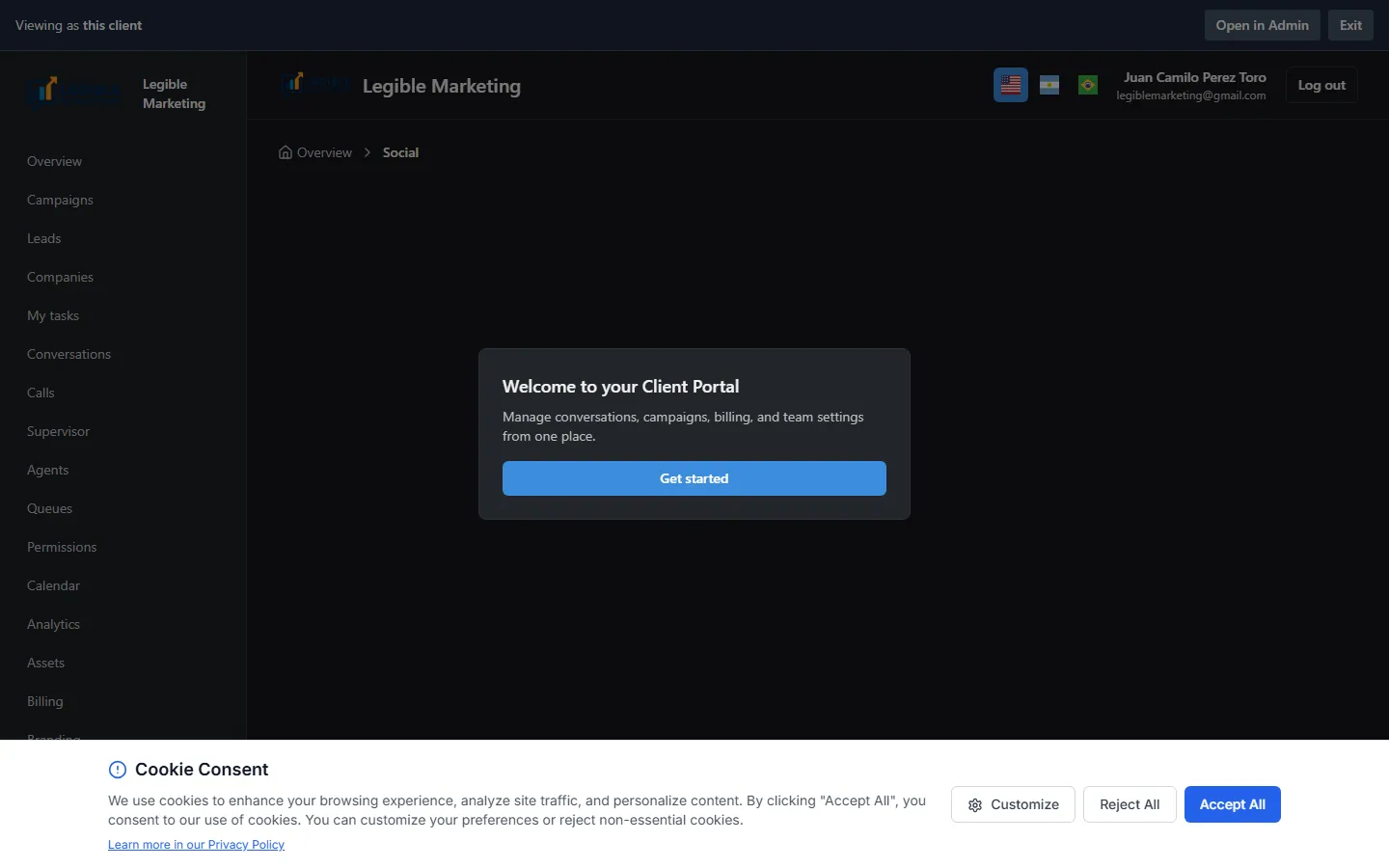Click the Cookie Consent heading
The height and width of the screenshot is (868, 1389).
(202, 770)
